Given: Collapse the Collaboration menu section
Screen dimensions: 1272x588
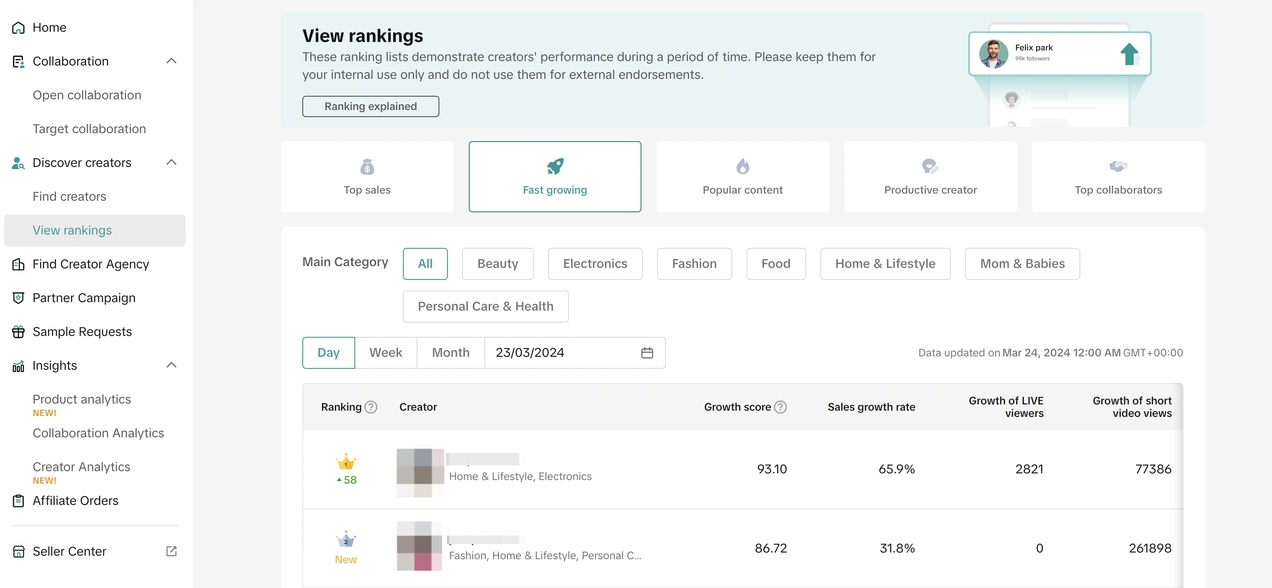Looking at the screenshot, I should (171, 61).
